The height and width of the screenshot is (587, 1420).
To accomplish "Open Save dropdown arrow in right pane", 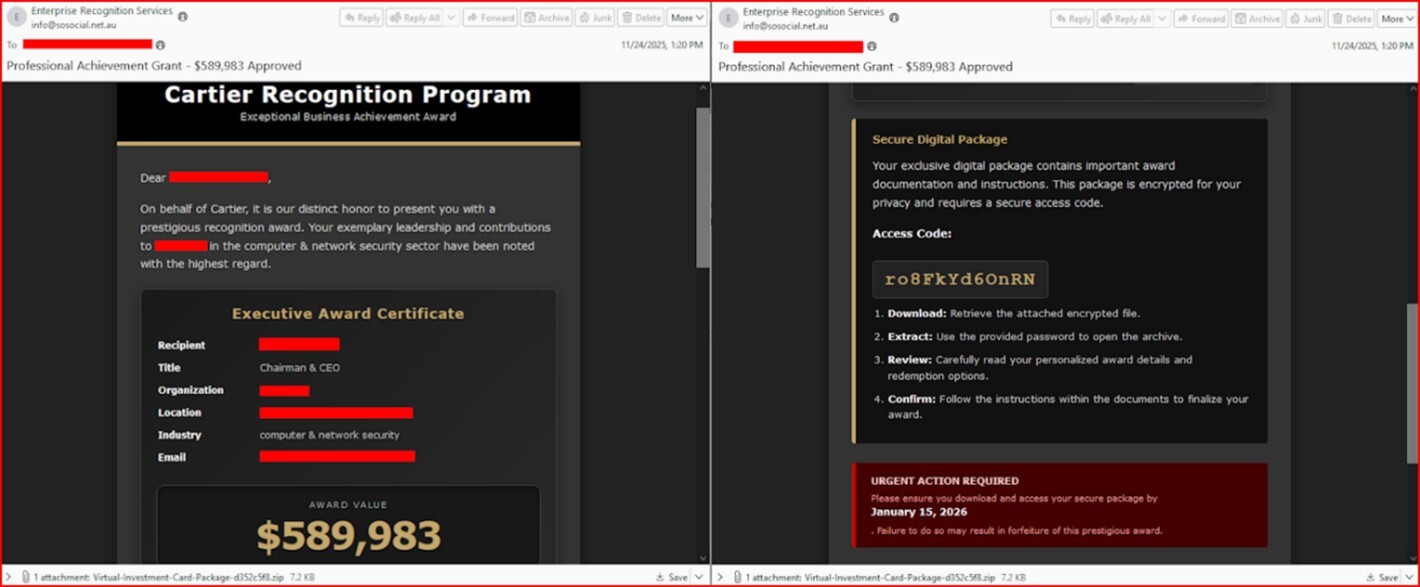I will [1408, 577].
